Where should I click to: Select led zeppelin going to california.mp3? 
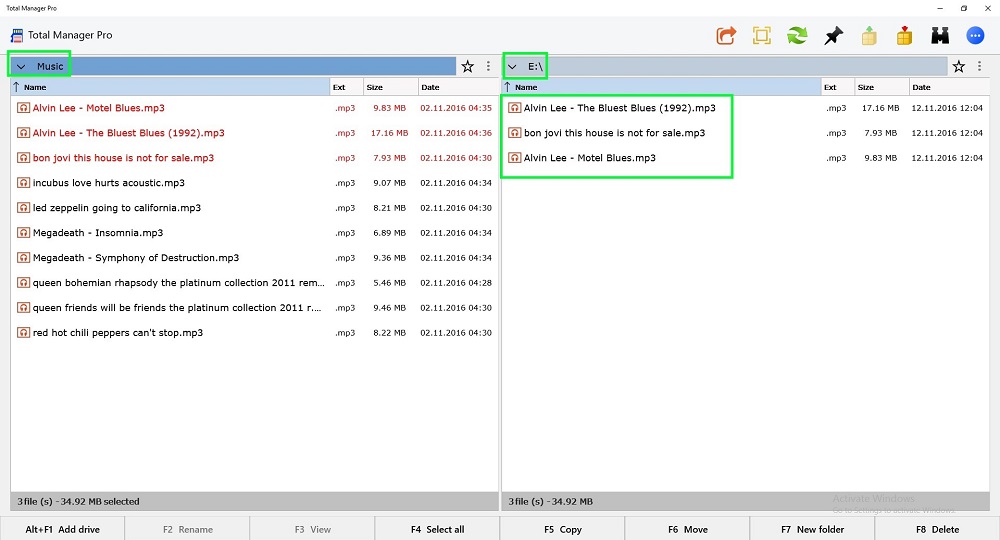tap(254, 208)
